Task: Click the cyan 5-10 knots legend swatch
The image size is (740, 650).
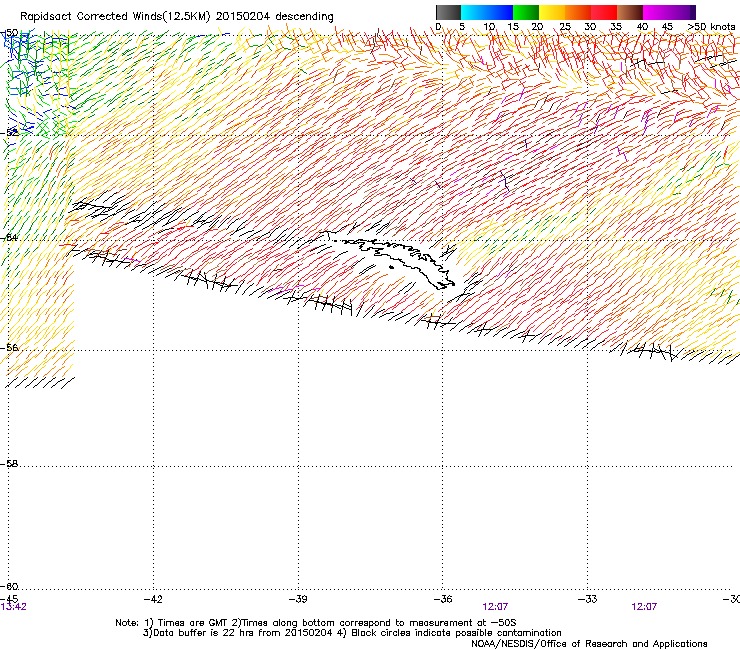Action: pyautogui.click(x=474, y=12)
